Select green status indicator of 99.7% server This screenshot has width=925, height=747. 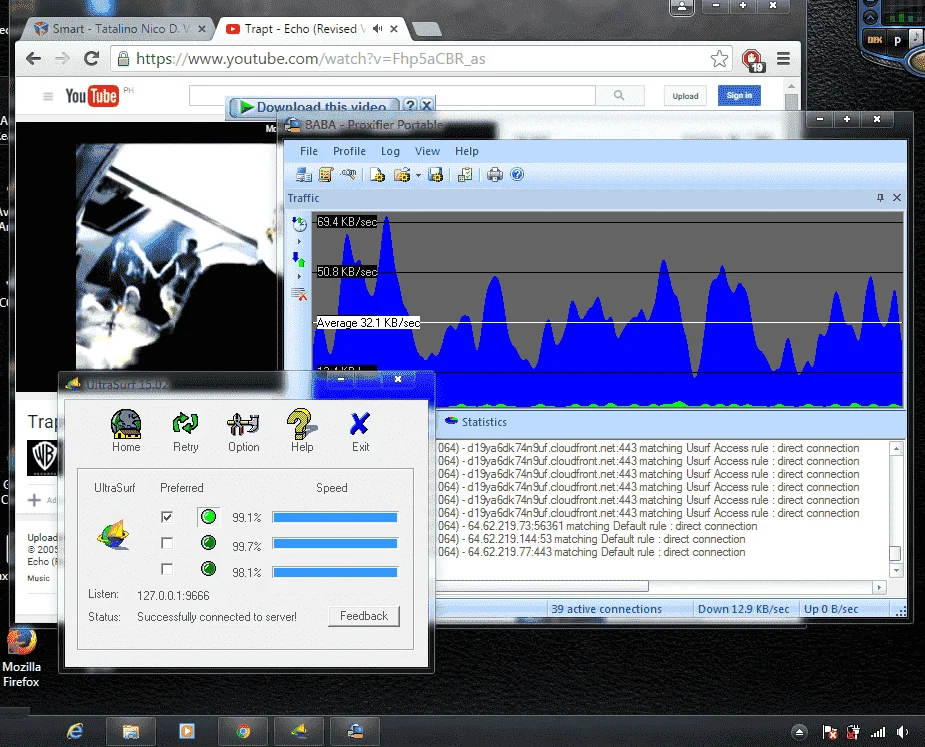pyautogui.click(x=208, y=543)
